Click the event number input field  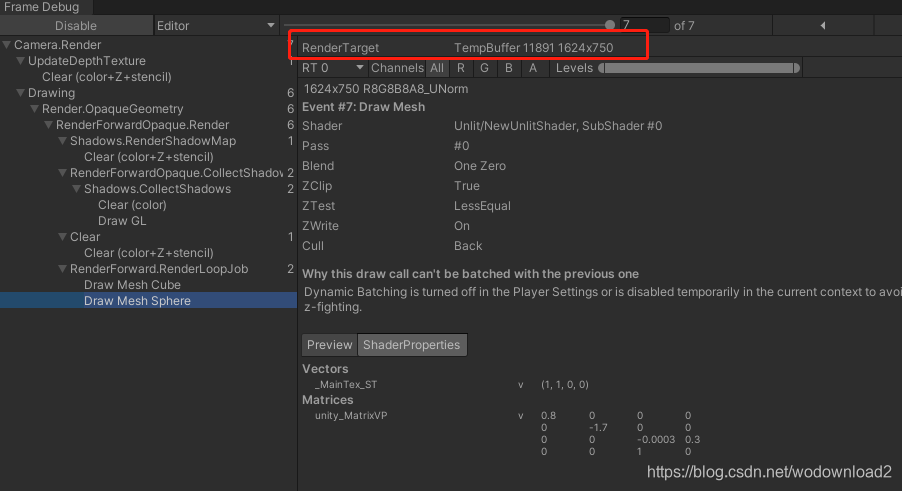(644, 25)
